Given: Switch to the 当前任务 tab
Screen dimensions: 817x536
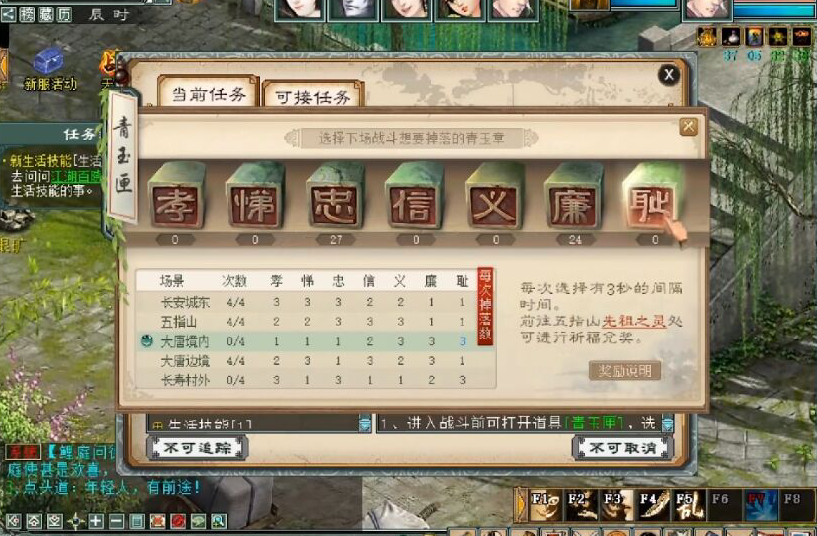Looking at the screenshot, I should [x=208, y=93].
